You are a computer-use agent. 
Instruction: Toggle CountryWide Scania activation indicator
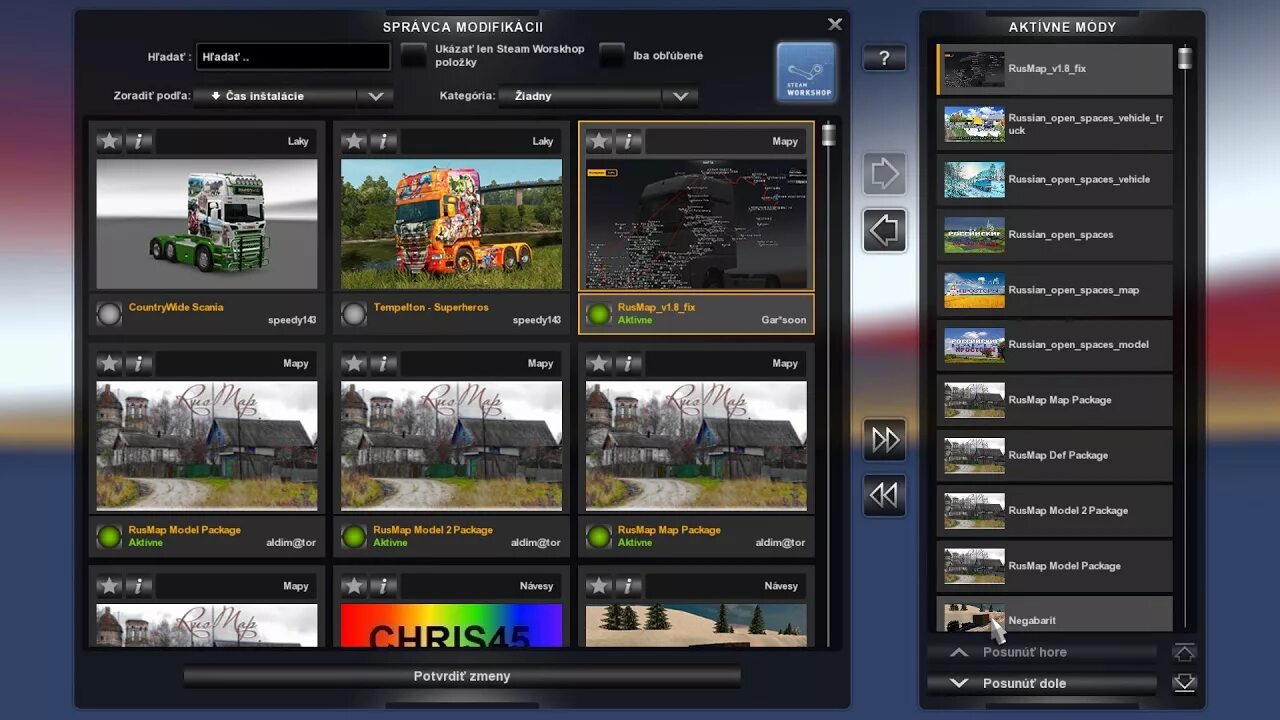109,314
